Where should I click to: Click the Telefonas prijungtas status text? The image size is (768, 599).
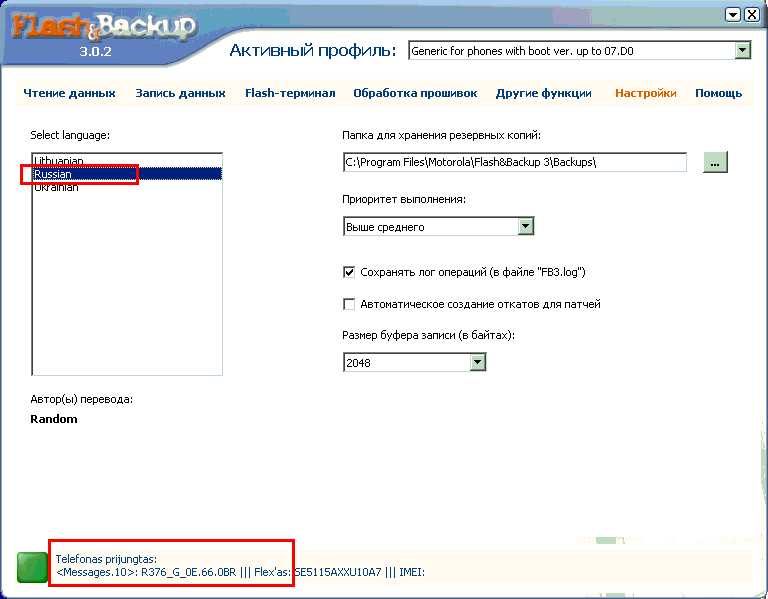pos(106,559)
